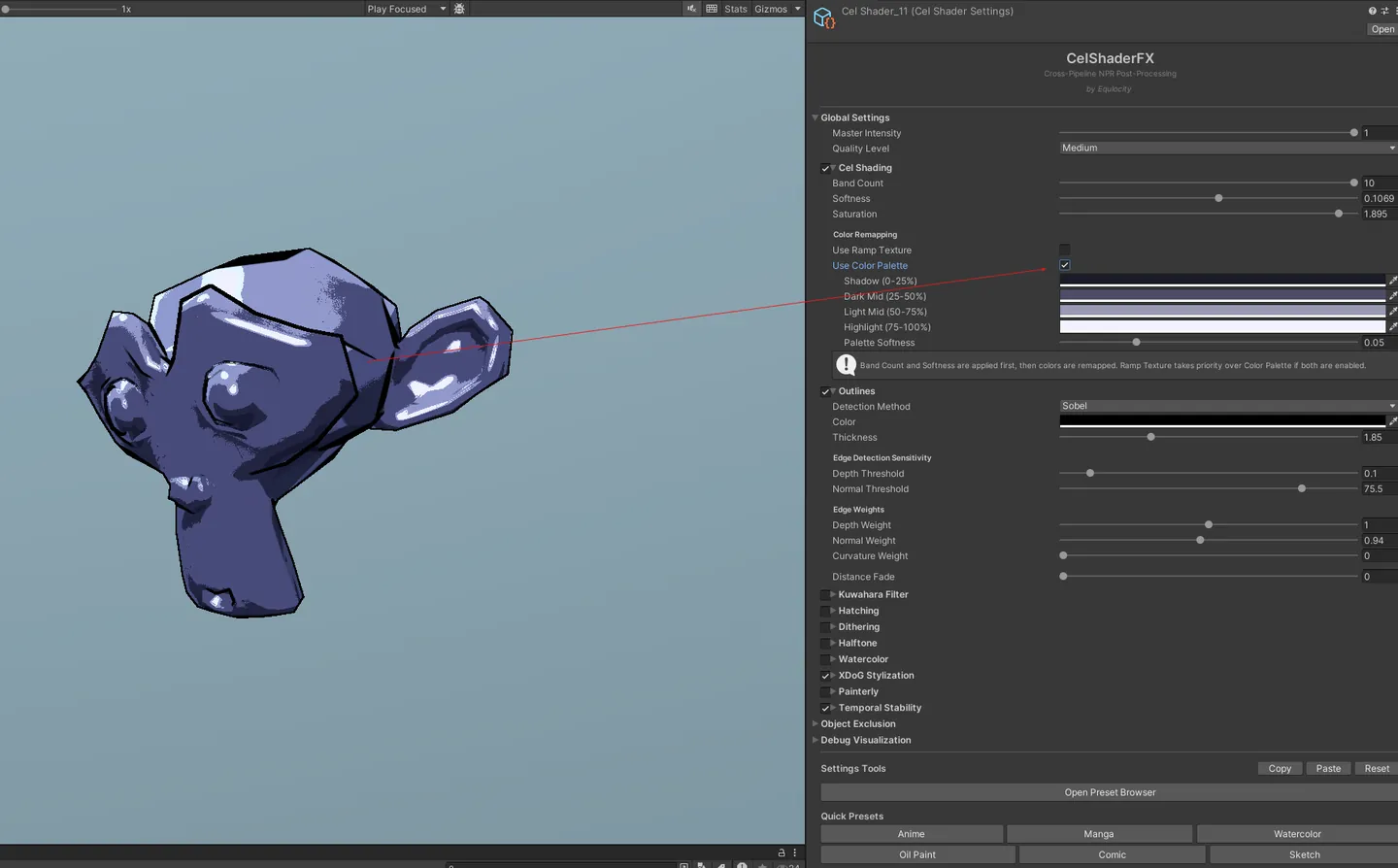The width and height of the screenshot is (1398, 868).
Task: Uncheck the Use Color Palette checkbox
Action: point(1065,265)
